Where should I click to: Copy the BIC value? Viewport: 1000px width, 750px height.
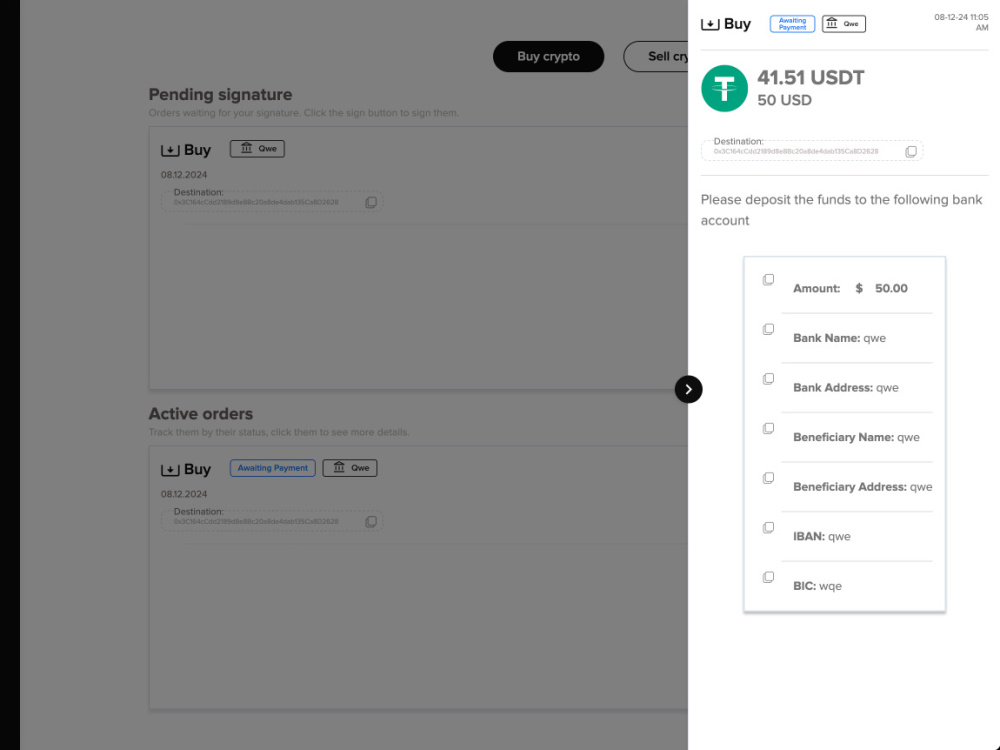[768, 577]
